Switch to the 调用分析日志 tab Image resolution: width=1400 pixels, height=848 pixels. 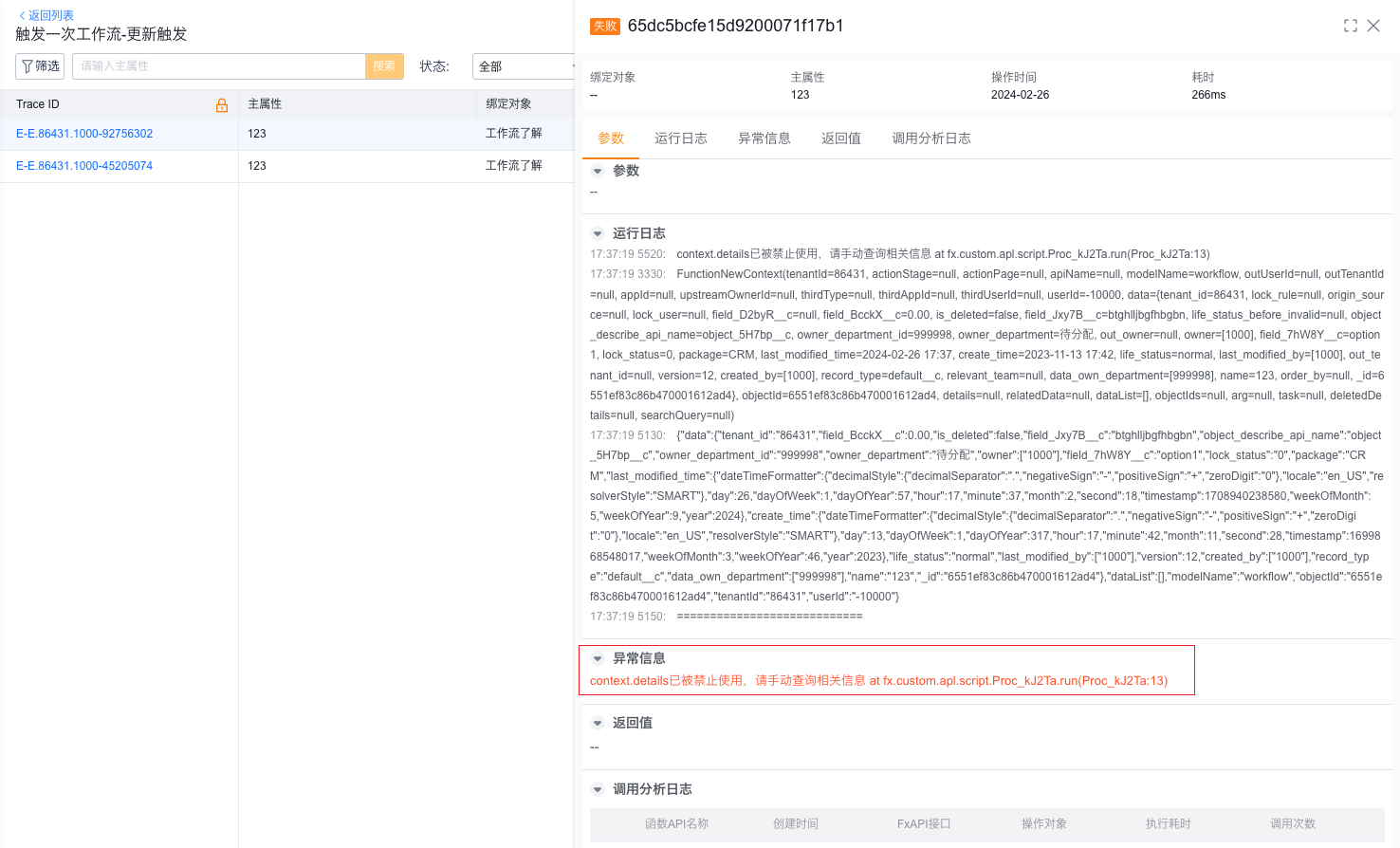click(930, 138)
